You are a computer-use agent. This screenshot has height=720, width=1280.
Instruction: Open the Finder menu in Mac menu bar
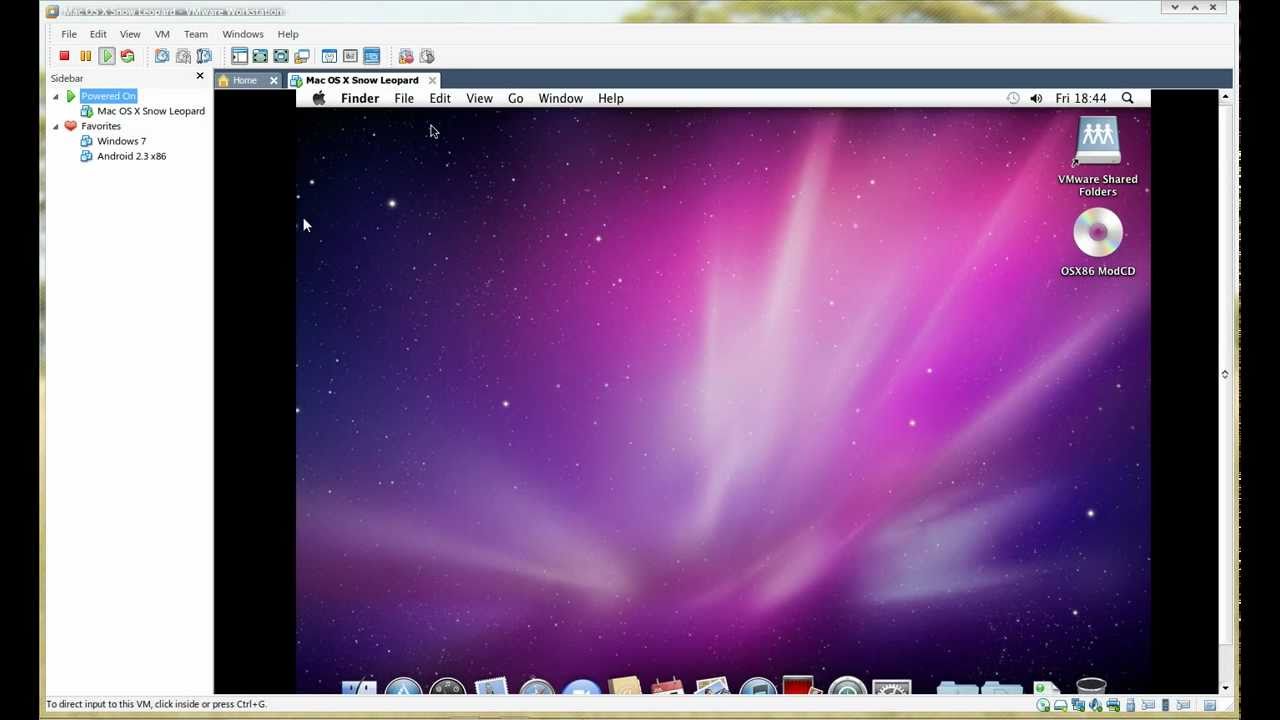tap(360, 98)
